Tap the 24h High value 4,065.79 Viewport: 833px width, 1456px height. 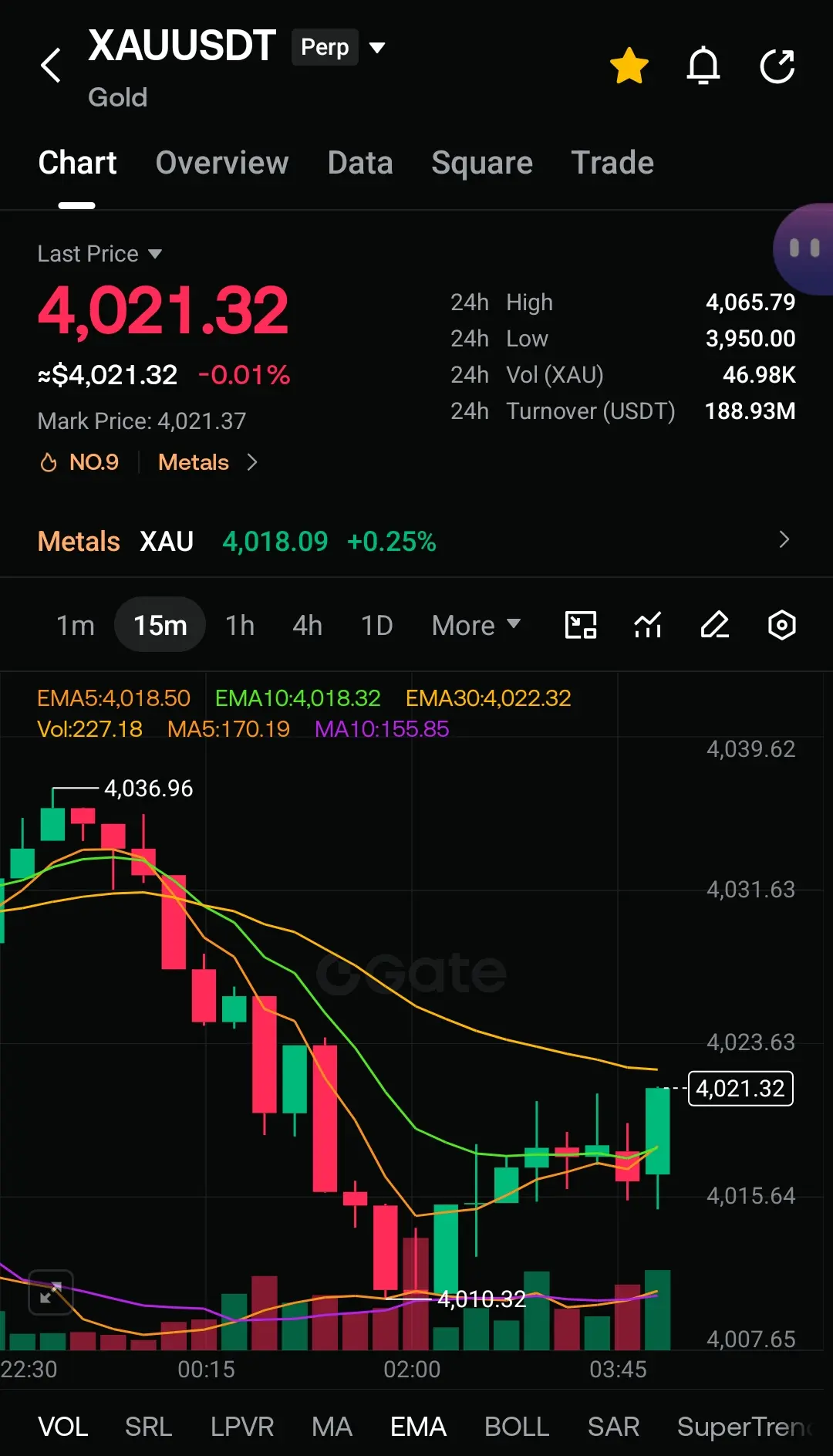[750, 302]
